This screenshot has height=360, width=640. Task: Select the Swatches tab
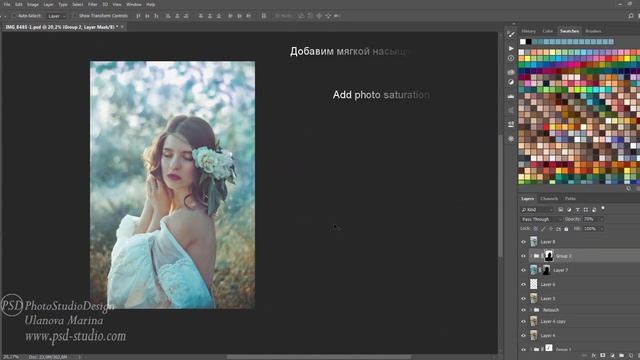tap(569, 31)
